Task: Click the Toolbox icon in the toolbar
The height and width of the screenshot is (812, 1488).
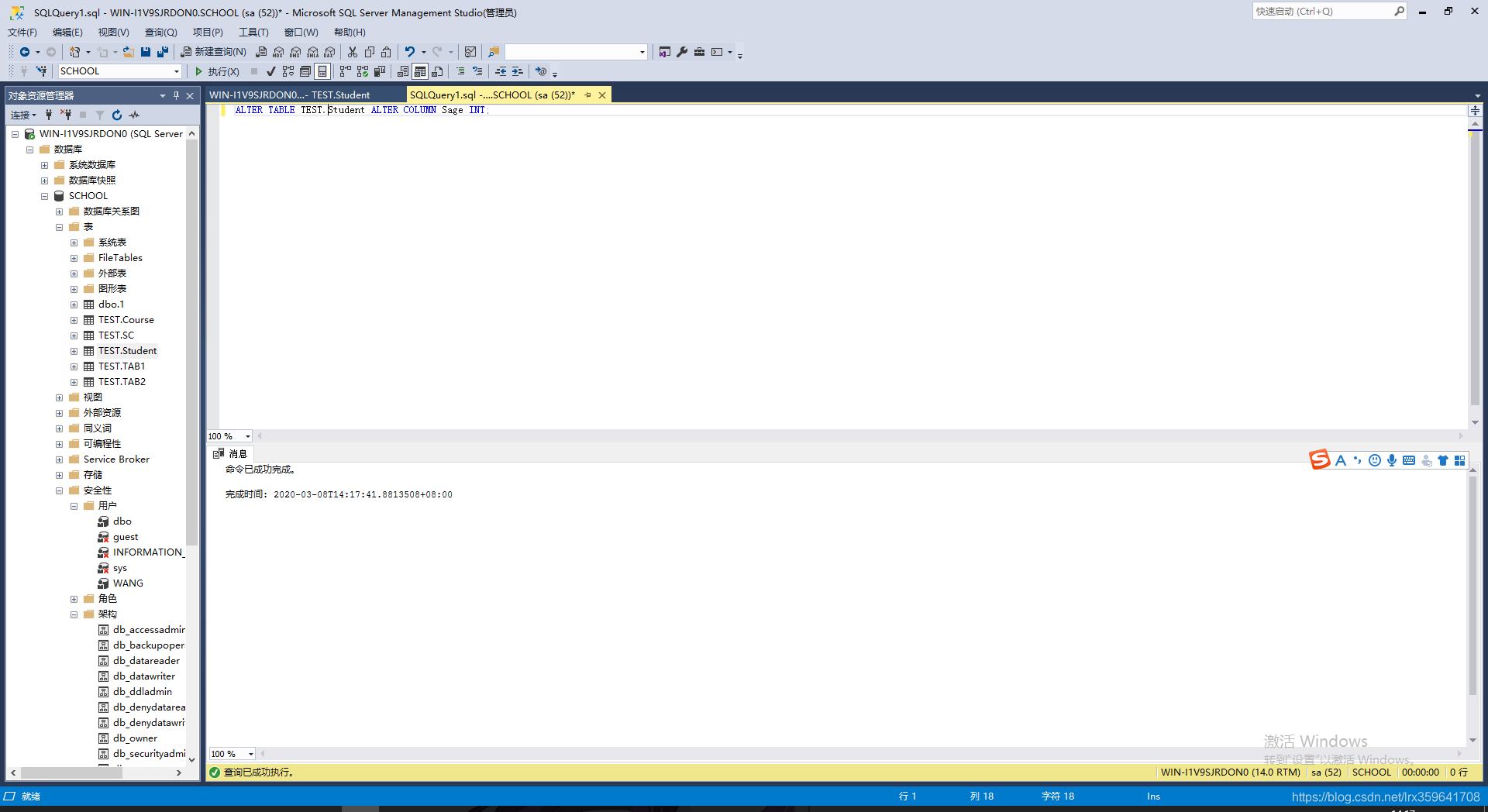Action: pyautogui.click(x=699, y=52)
